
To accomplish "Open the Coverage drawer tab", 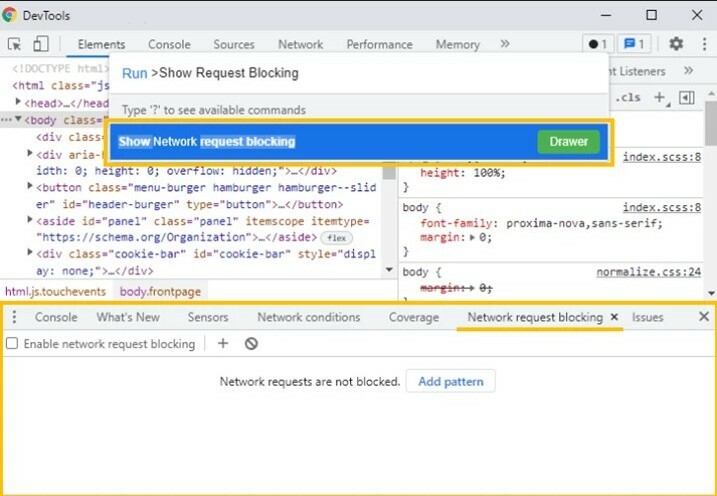I will click(413, 317).
